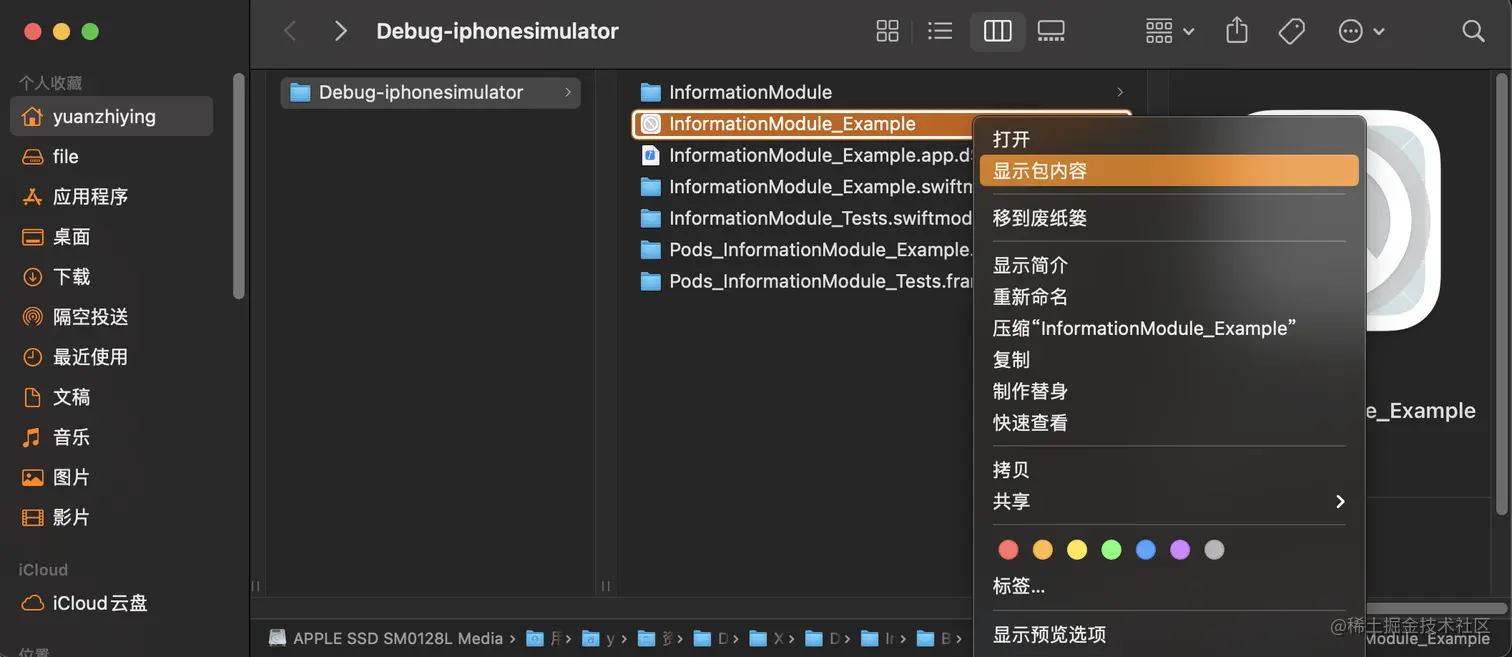The width and height of the screenshot is (1512, 657).
Task: Select the Debug-iphonesimulator folder row
Action: click(x=430, y=92)
